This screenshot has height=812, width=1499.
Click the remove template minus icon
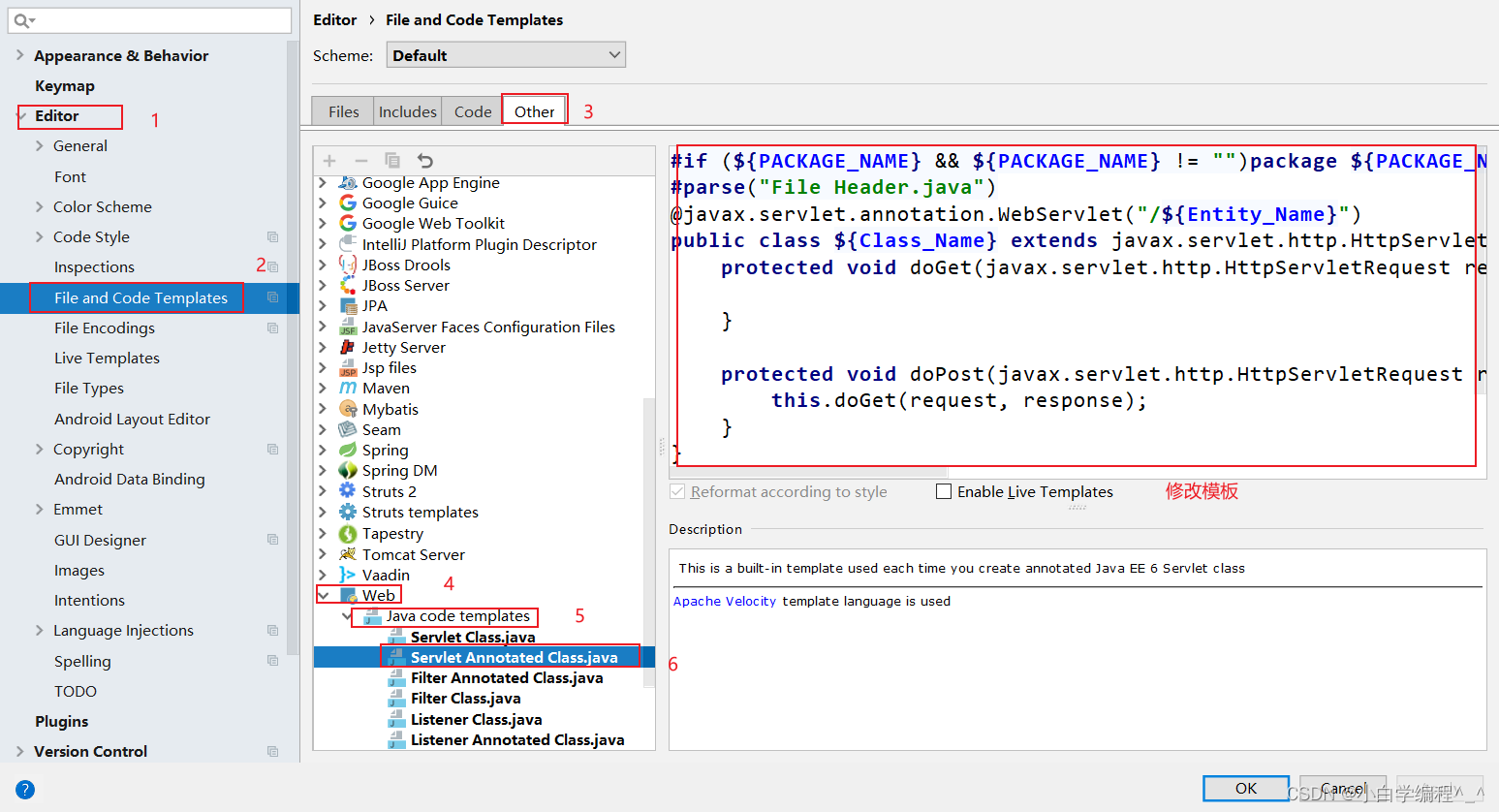pyautogui.click(x=361, y=161)
